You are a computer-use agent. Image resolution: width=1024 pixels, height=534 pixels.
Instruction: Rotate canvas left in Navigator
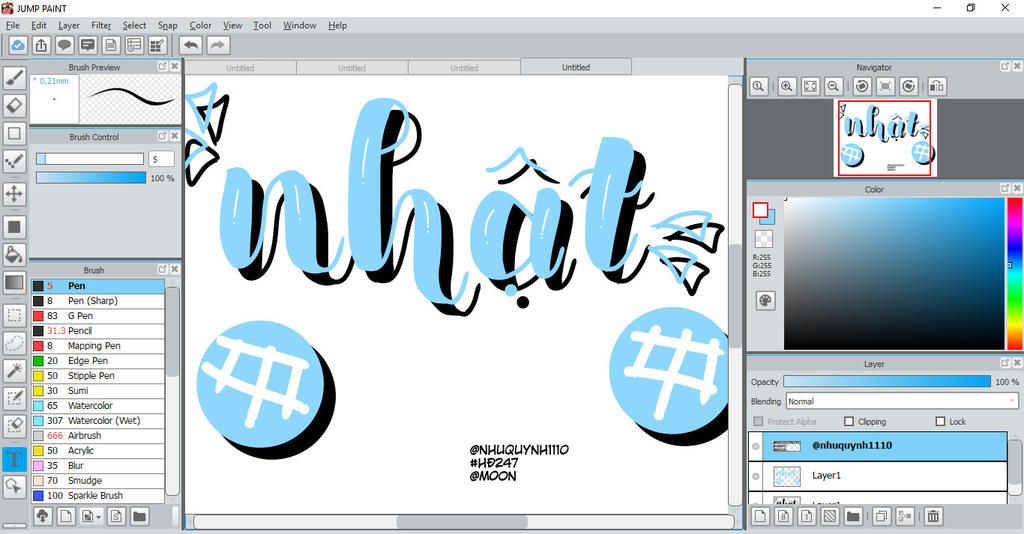[862, 86]
